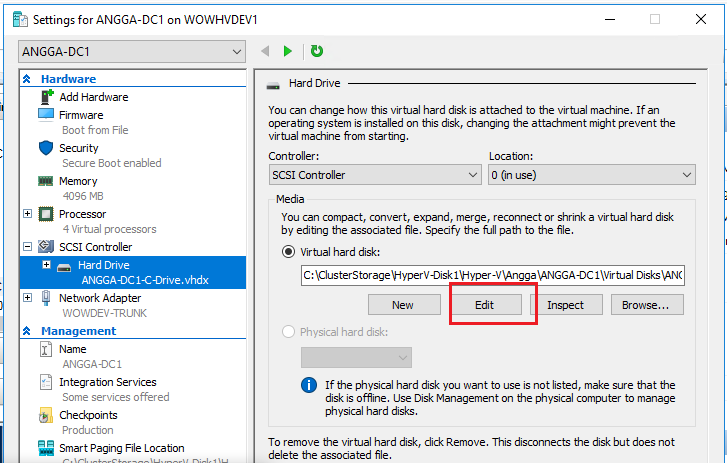The height and width of the screenshot is (463, 727).
Task: Click the 'WOWDEV-TRUNK' text
Action: pos(105,313)
